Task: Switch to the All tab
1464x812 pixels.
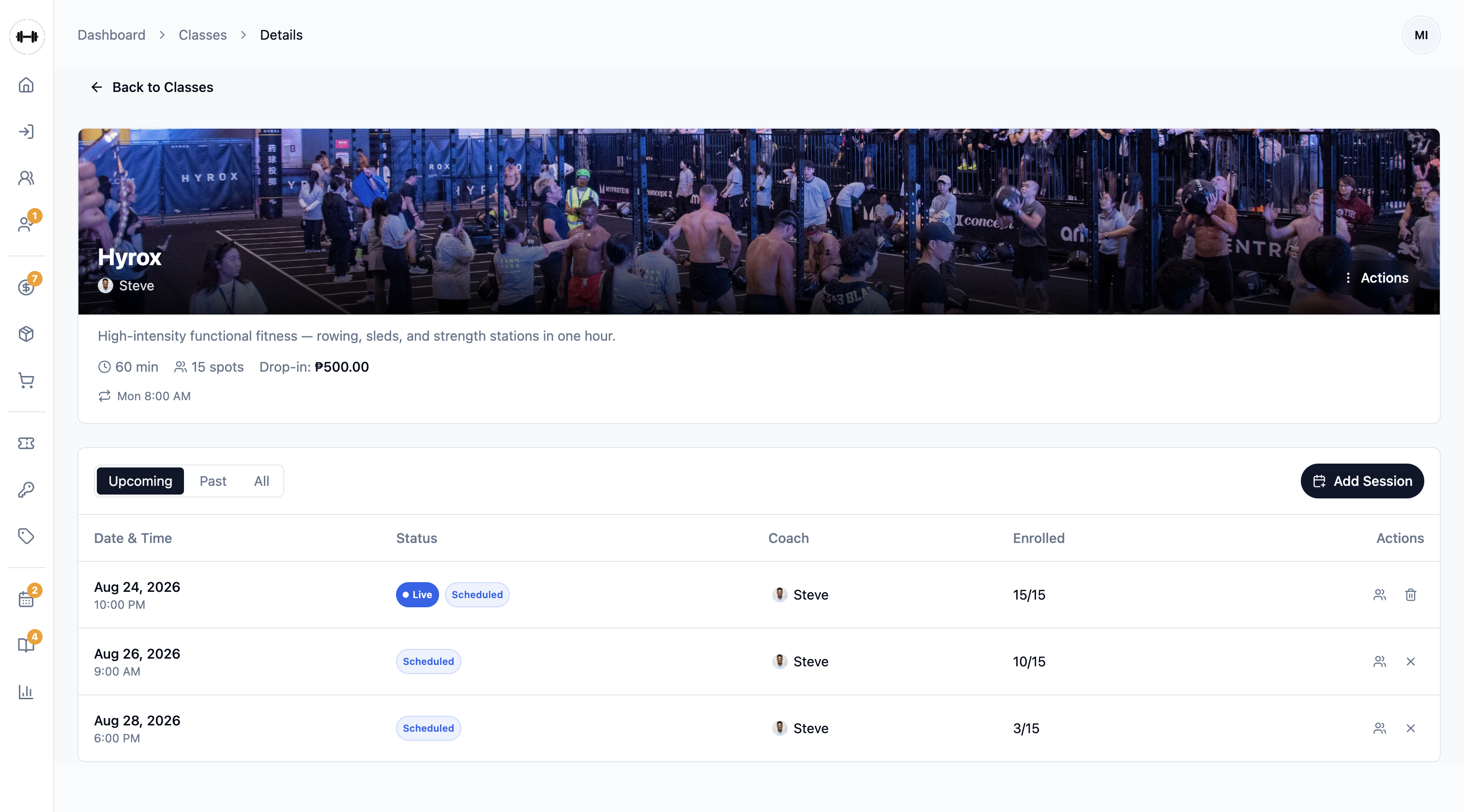Action: coord(261,481)
